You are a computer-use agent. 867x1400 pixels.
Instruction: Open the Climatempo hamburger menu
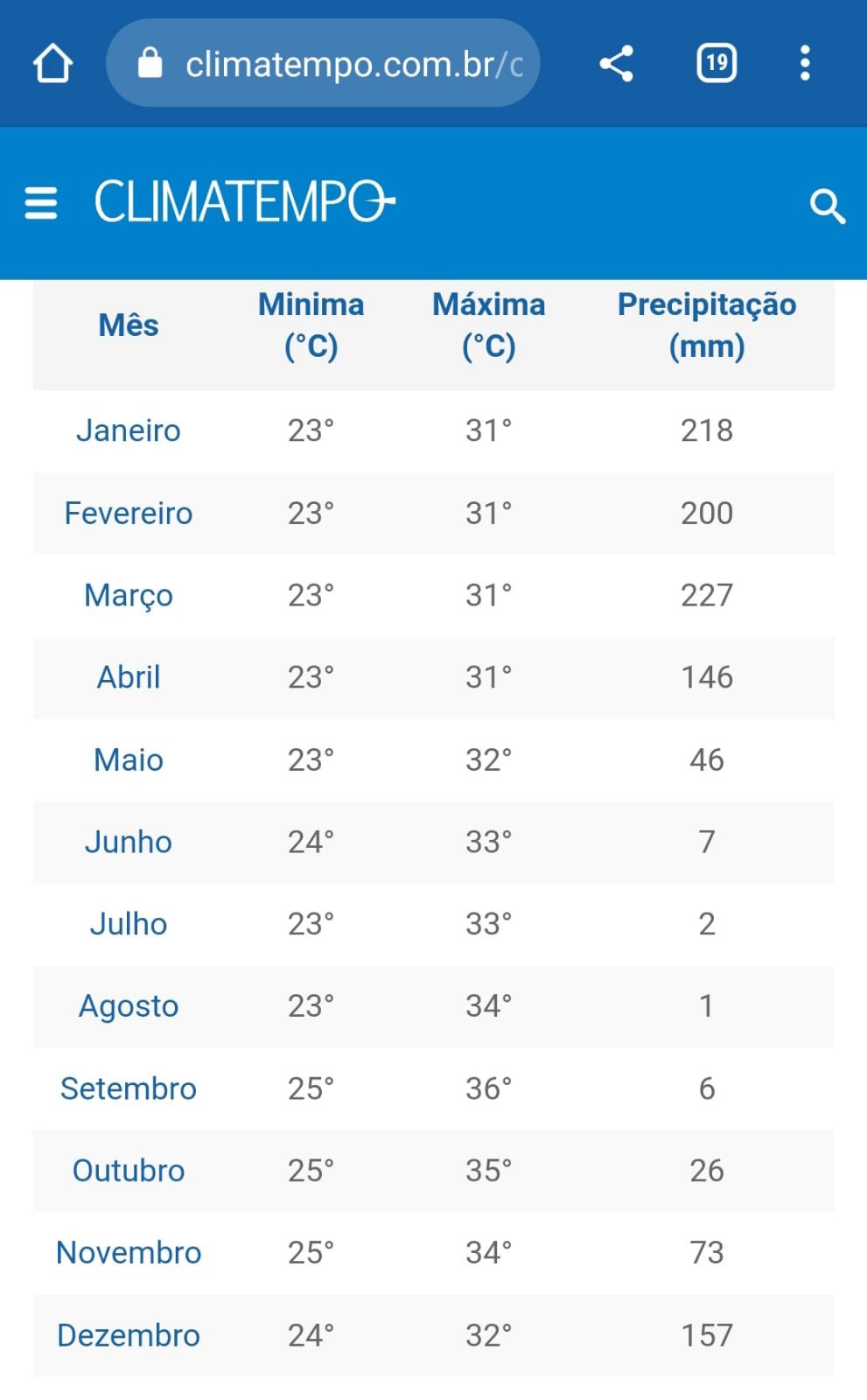[41, 203]
